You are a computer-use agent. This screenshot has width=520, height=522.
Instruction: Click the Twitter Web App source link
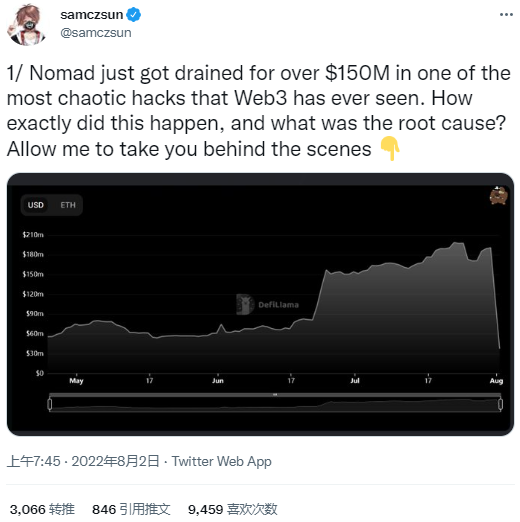[x=222, y=461]
